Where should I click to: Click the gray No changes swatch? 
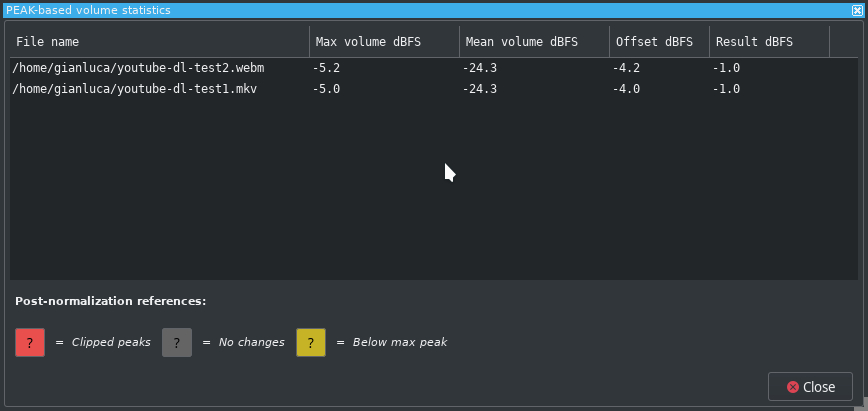(x=177, y=342)
